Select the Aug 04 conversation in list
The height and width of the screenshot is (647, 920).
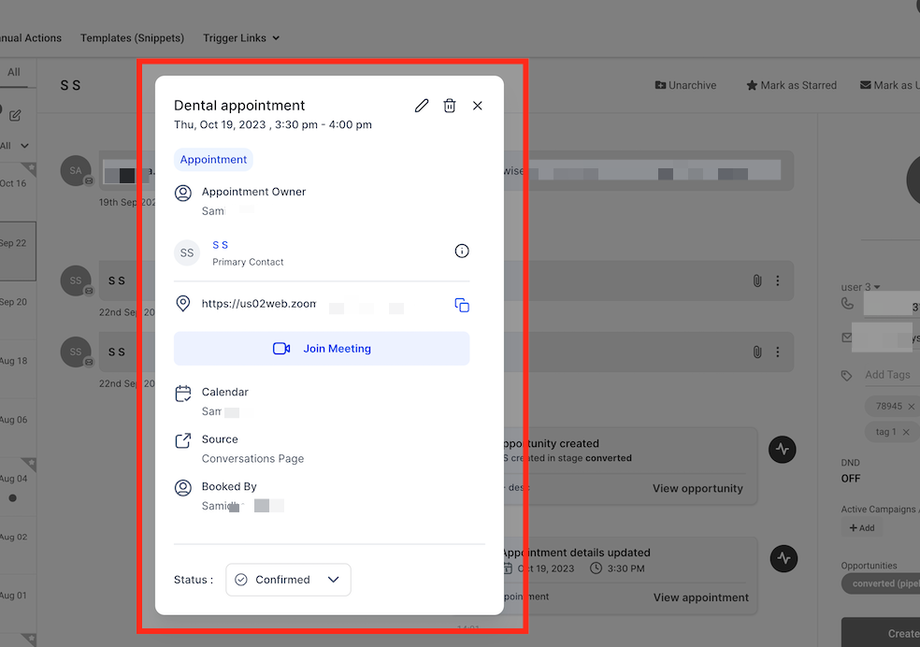(18, 486)
